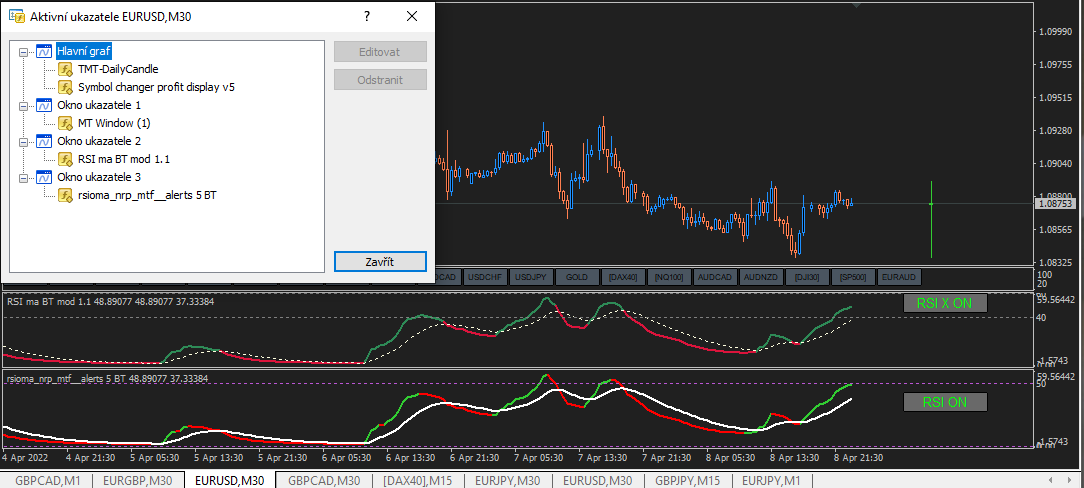
Task: Switch to the EURGBP,M30 chart tab
Action: pyautogui.click(x=139, y=480)
